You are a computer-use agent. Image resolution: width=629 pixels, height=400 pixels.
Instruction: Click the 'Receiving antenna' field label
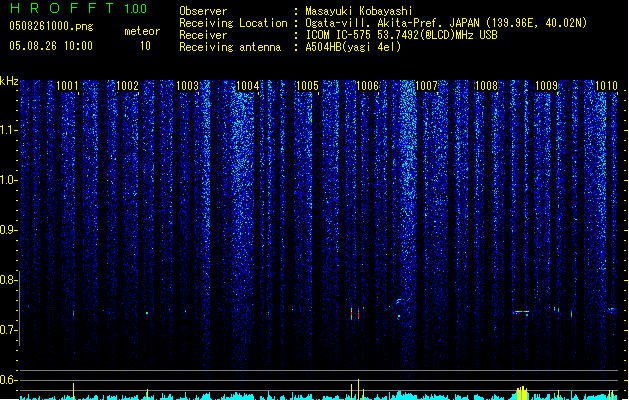[230, 47]
